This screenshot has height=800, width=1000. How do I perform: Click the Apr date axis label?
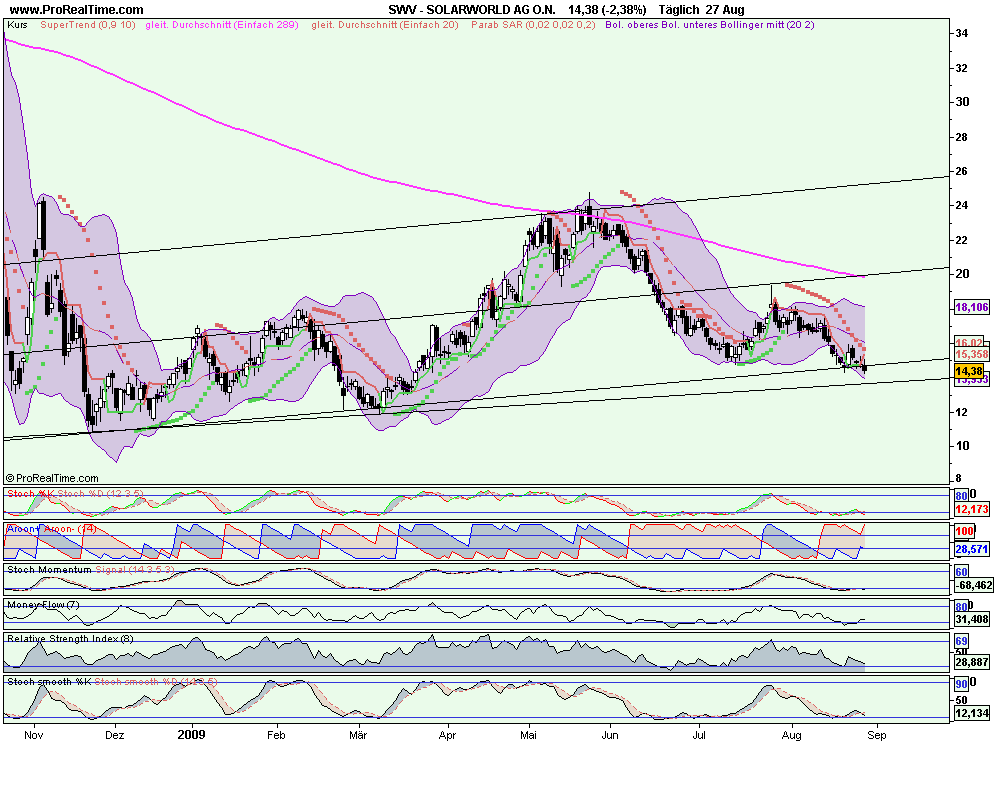pos(448,735)
